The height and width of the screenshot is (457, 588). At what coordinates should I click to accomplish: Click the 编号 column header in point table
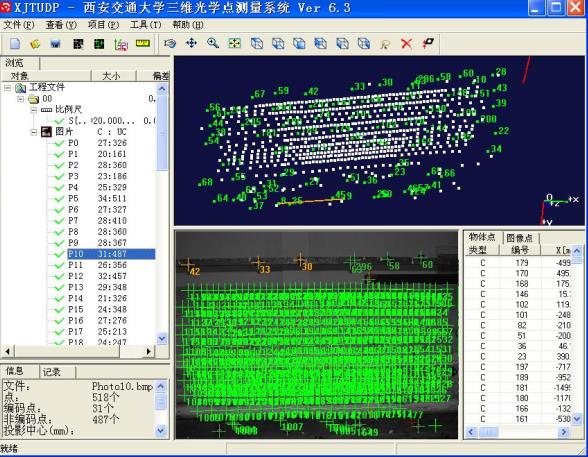pos(520,250)
